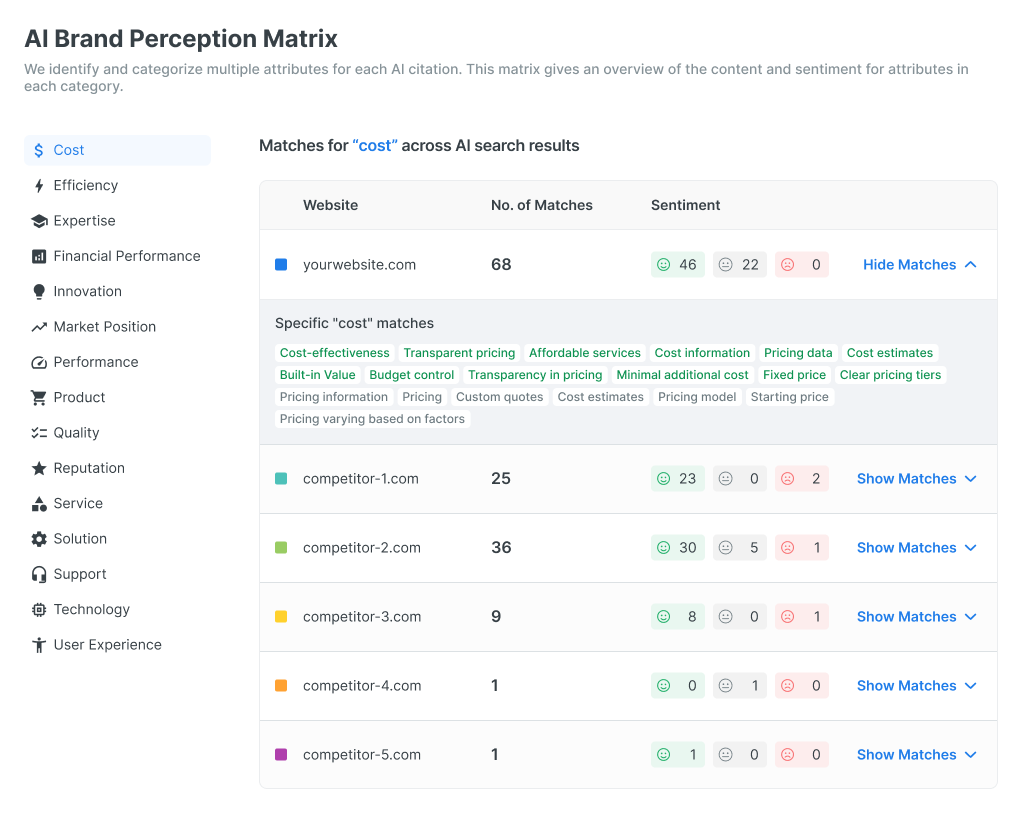The height and width of the screenshot is (821, 1022).
Task: Expand Show Matches for competitor-3.com
Action: (916, 617)
